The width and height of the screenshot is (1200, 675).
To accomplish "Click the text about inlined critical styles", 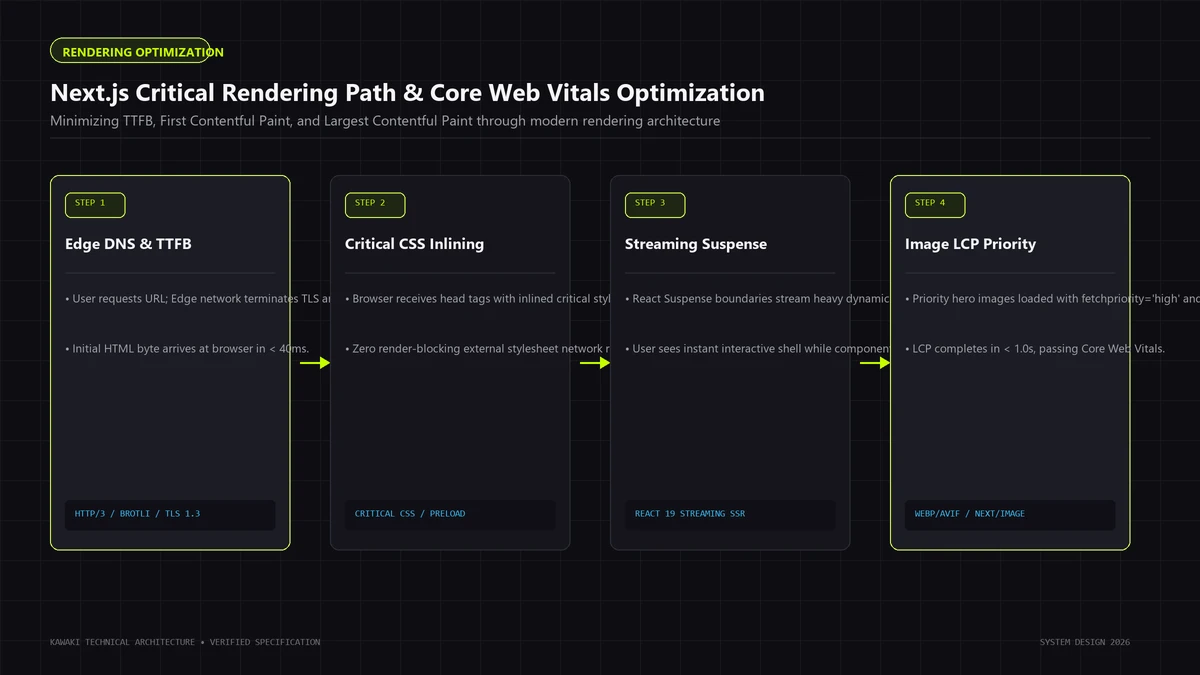I will click(x=477, y=299).
